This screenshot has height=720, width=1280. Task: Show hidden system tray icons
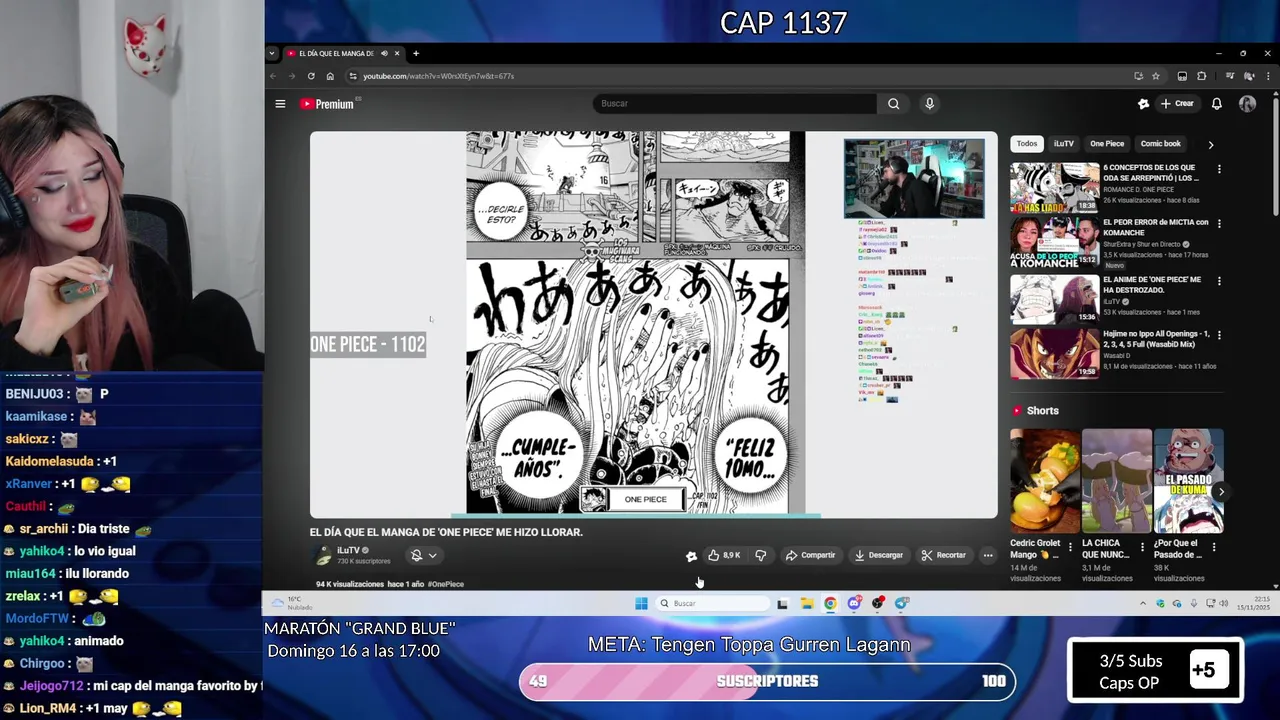pos(1143,603)
